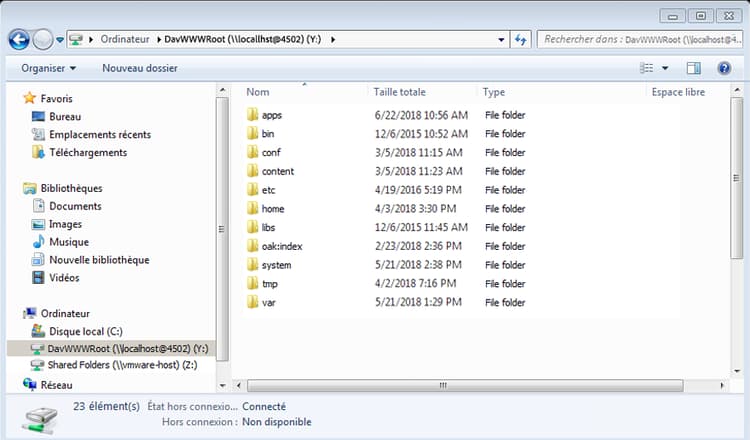The width and height of the screenshot is (750, 440).
Task: Click the apps date 6/22/2018 10:56 AM
Action: (421, 115)
